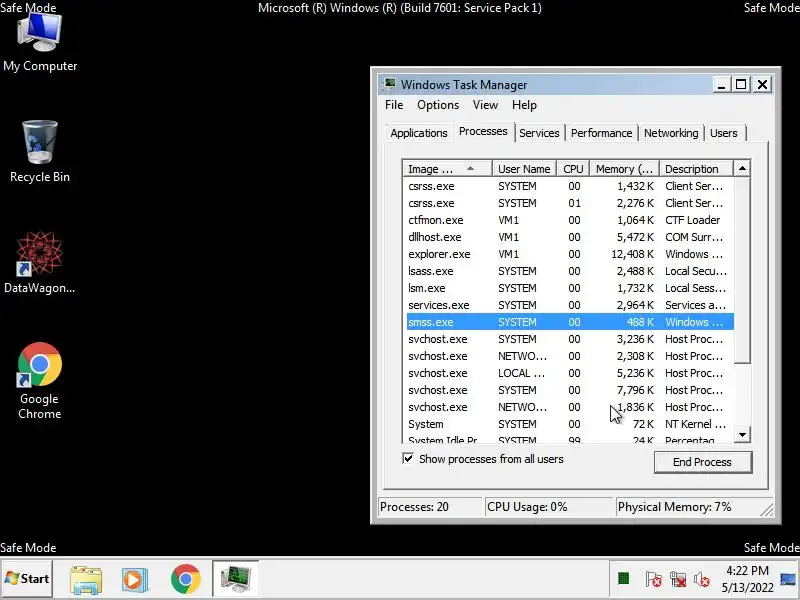Sort by the User Name column header
Screen dimensions: 800x600
pos(524,169)
